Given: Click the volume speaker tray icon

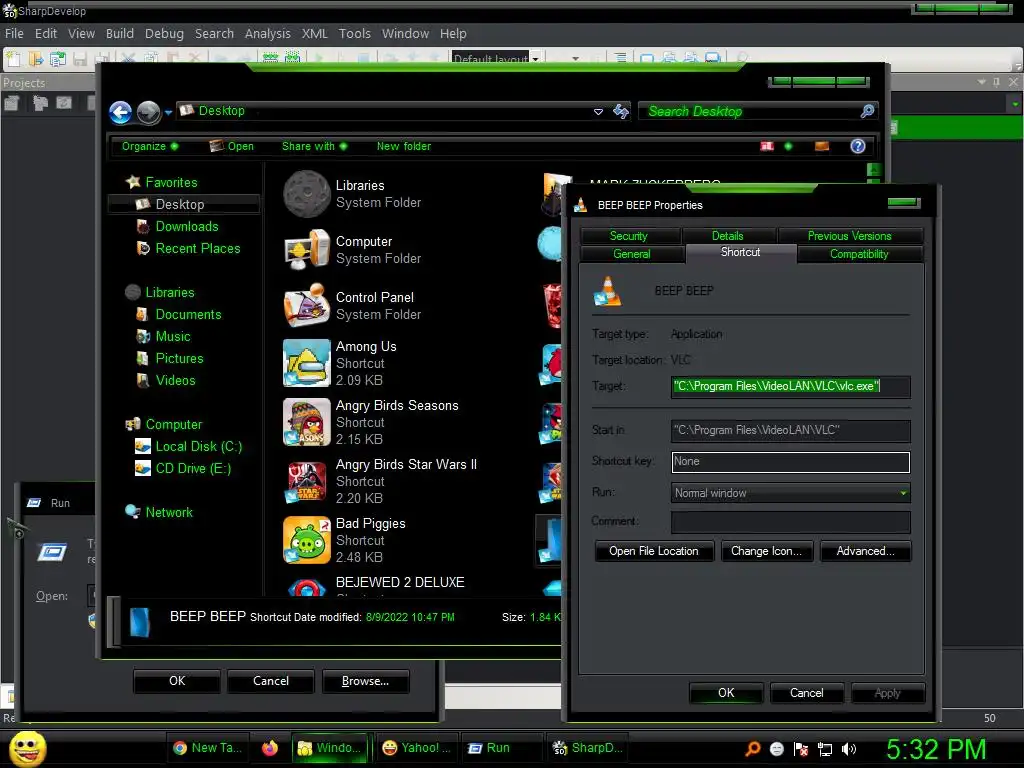Looking at the screenshot, I should tap(848, 749).
